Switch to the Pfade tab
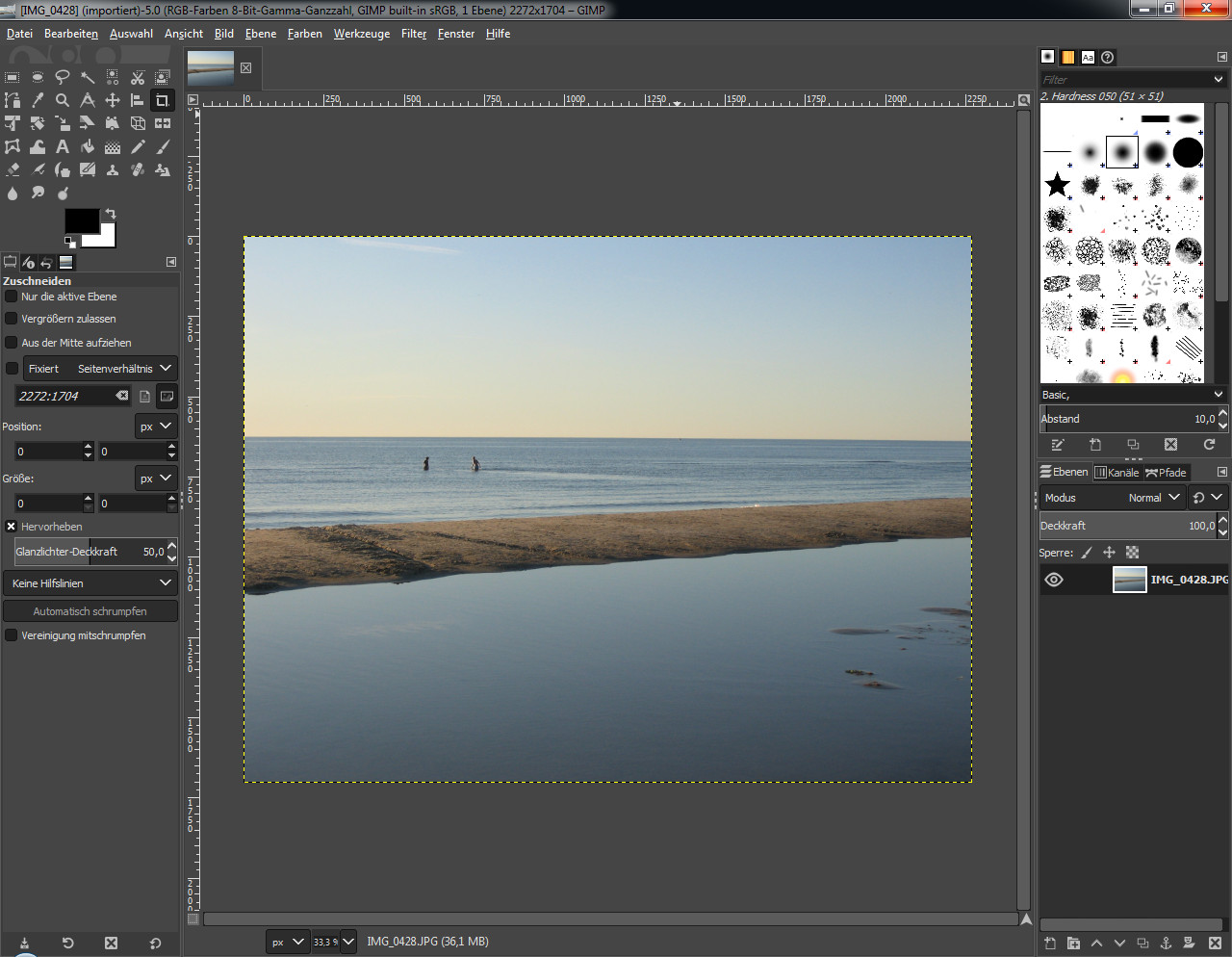Screen dimensions: 1232x957 coord(1166,473)
